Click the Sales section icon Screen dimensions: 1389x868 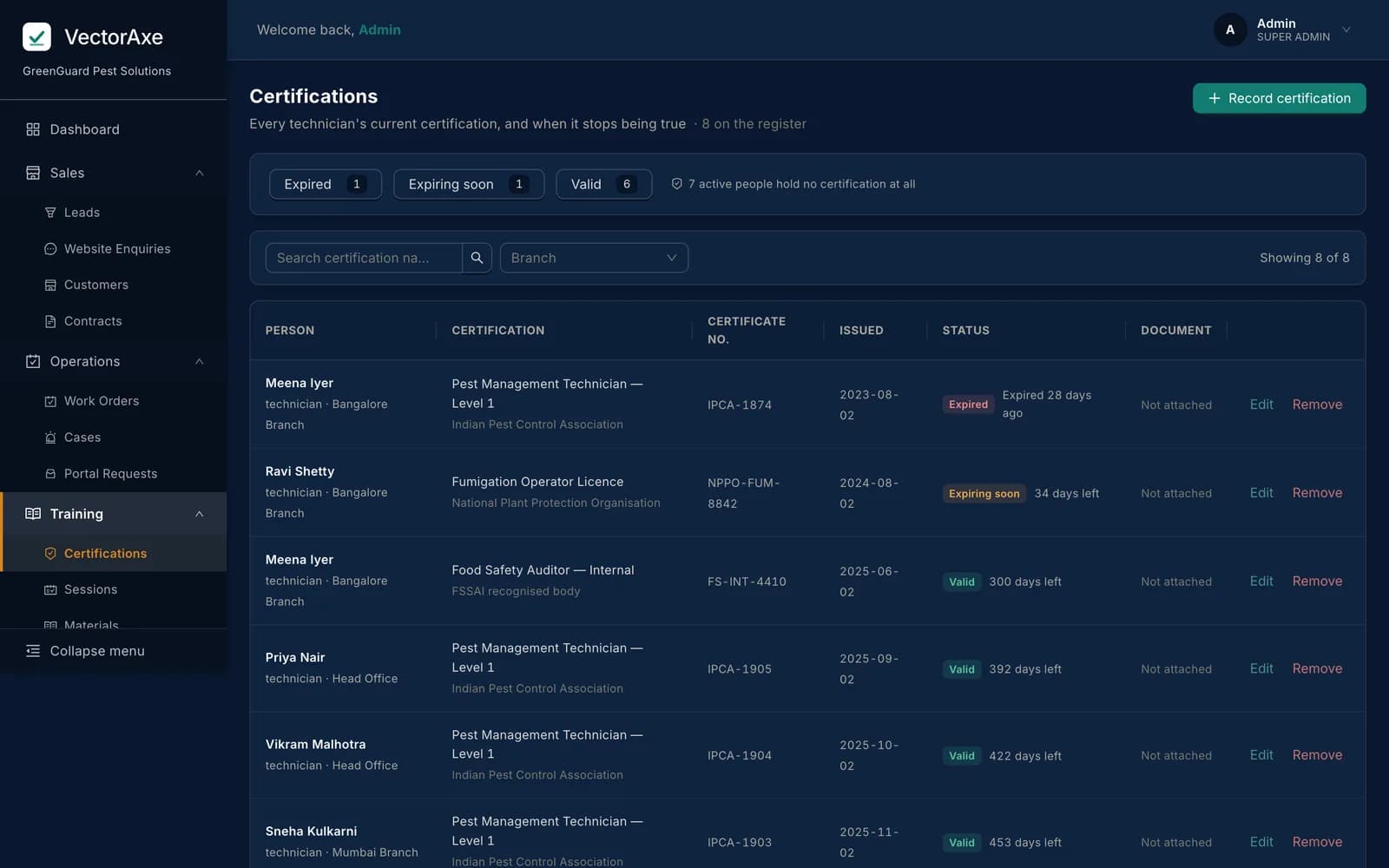[33, 173]
